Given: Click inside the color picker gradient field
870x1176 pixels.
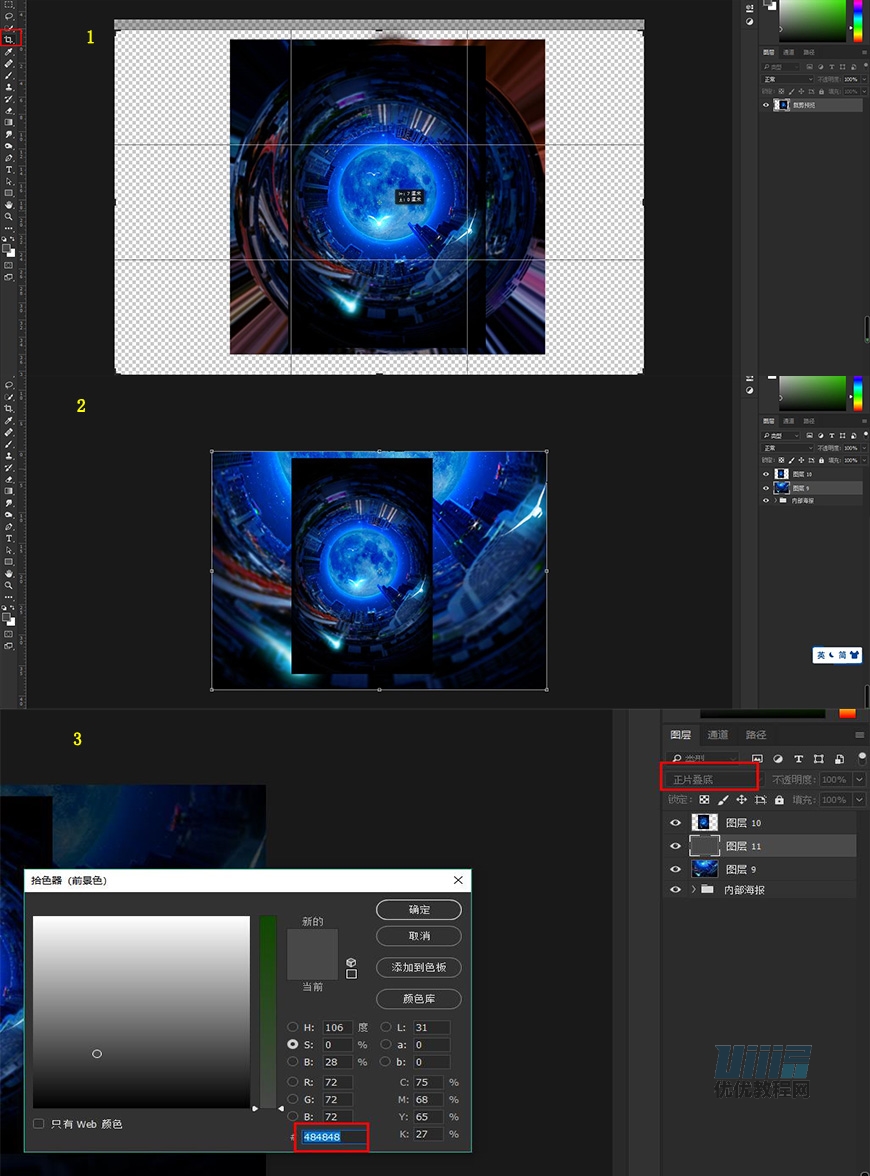Looking at the screenshot, I should point(141,1011).
